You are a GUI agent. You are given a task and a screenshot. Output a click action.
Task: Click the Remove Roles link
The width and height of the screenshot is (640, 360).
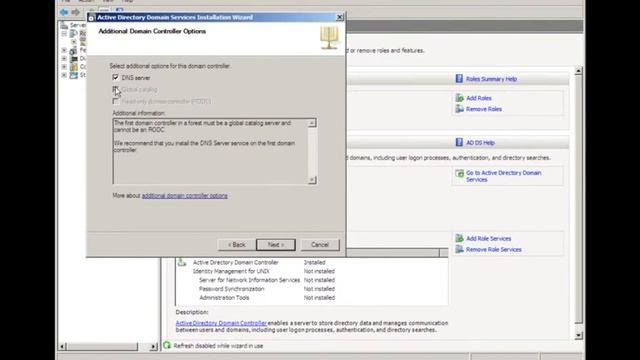(x=484, y=109)
